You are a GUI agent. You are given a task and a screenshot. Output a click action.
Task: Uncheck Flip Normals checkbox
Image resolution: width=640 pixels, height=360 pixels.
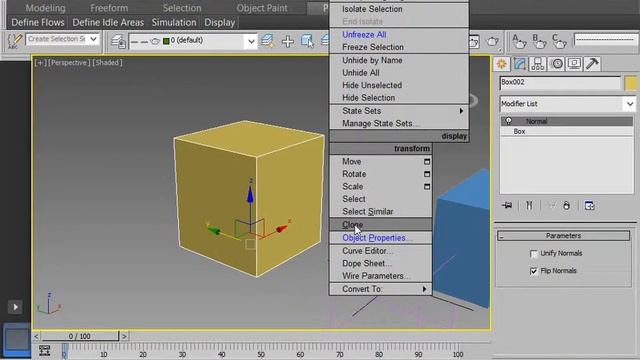(x=533, y=271)
